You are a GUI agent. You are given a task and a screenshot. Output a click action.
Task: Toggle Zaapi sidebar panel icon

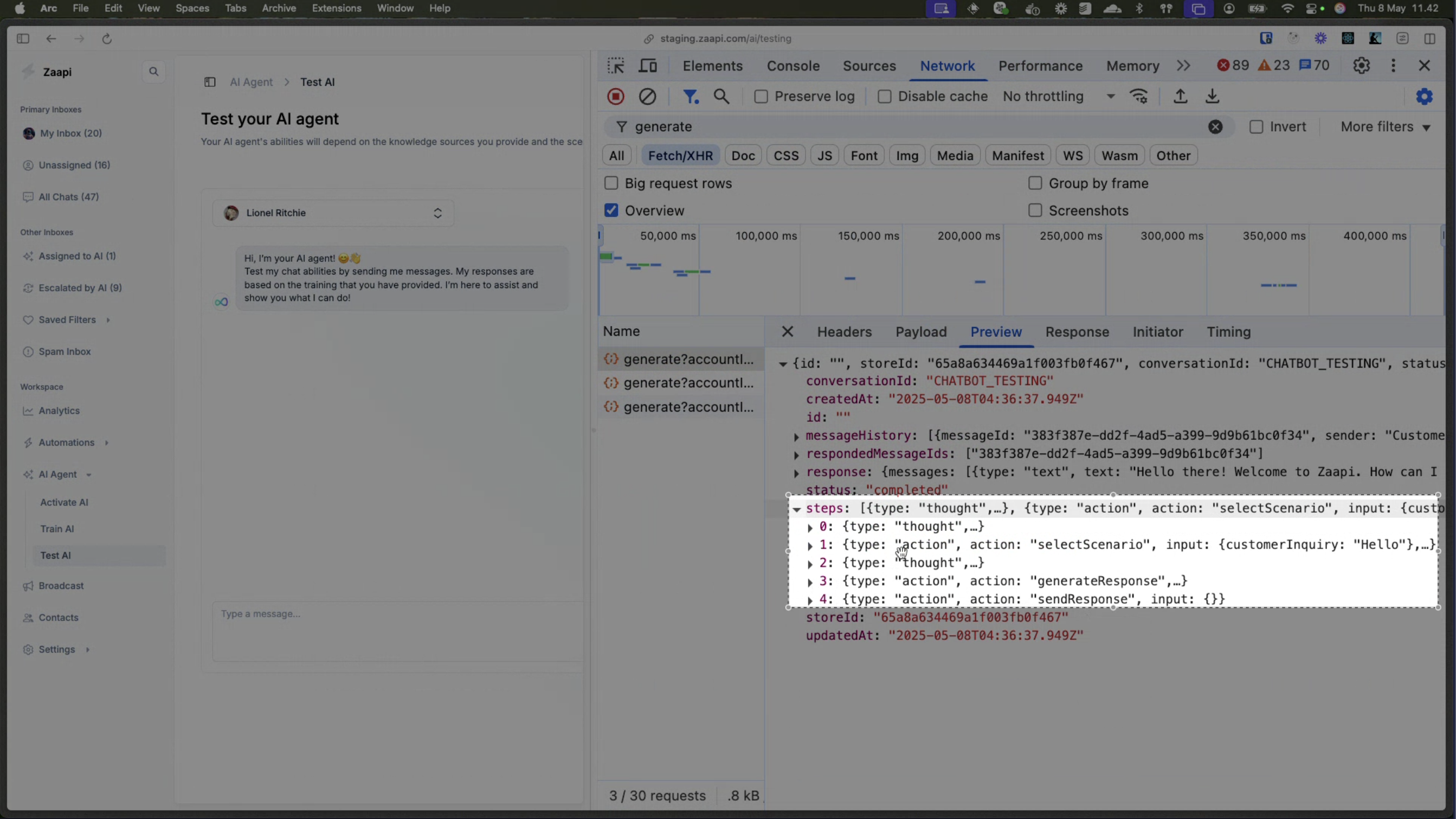[x=210, y=82]
